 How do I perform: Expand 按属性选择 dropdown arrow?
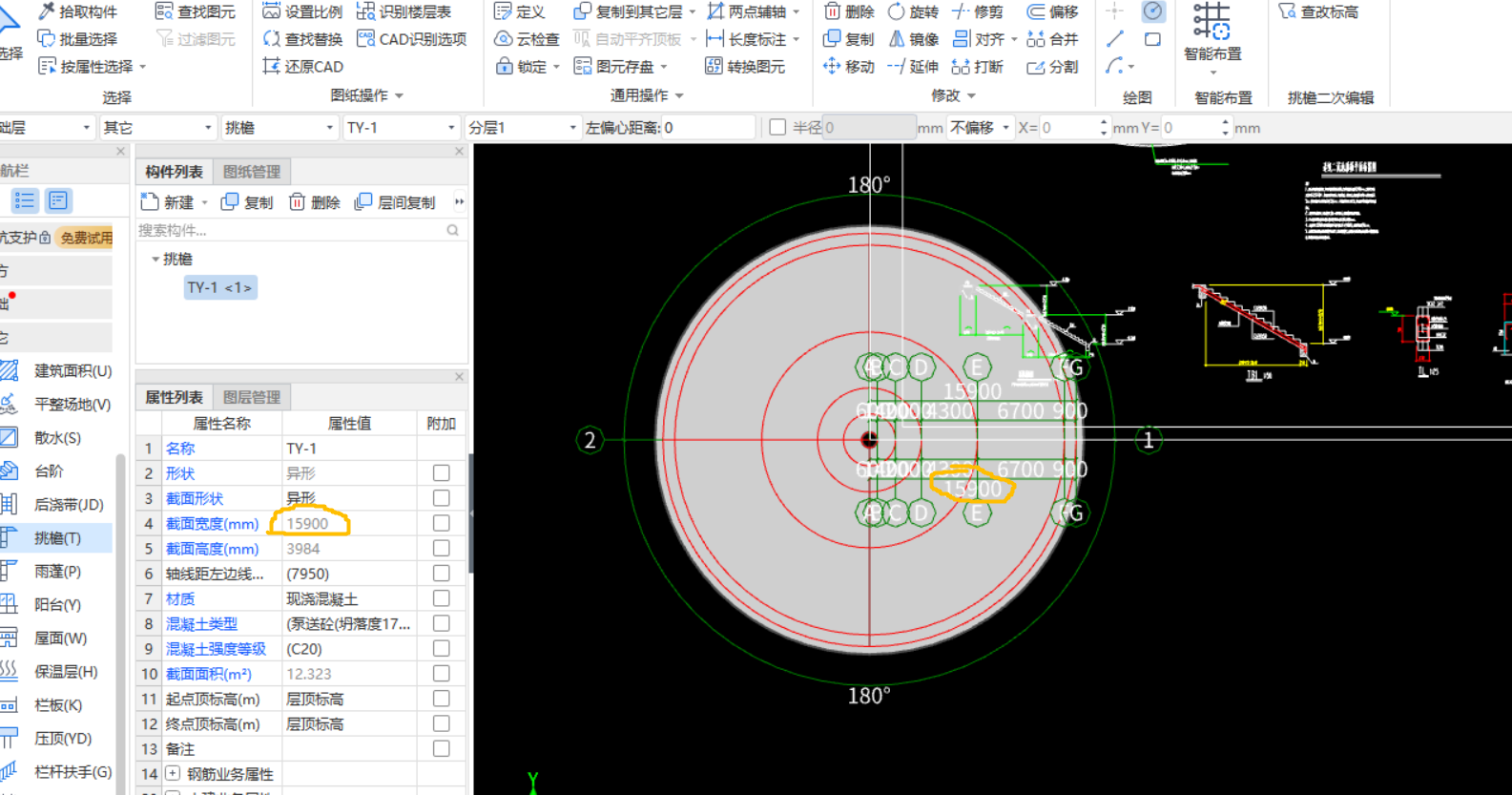coord(143,67)
